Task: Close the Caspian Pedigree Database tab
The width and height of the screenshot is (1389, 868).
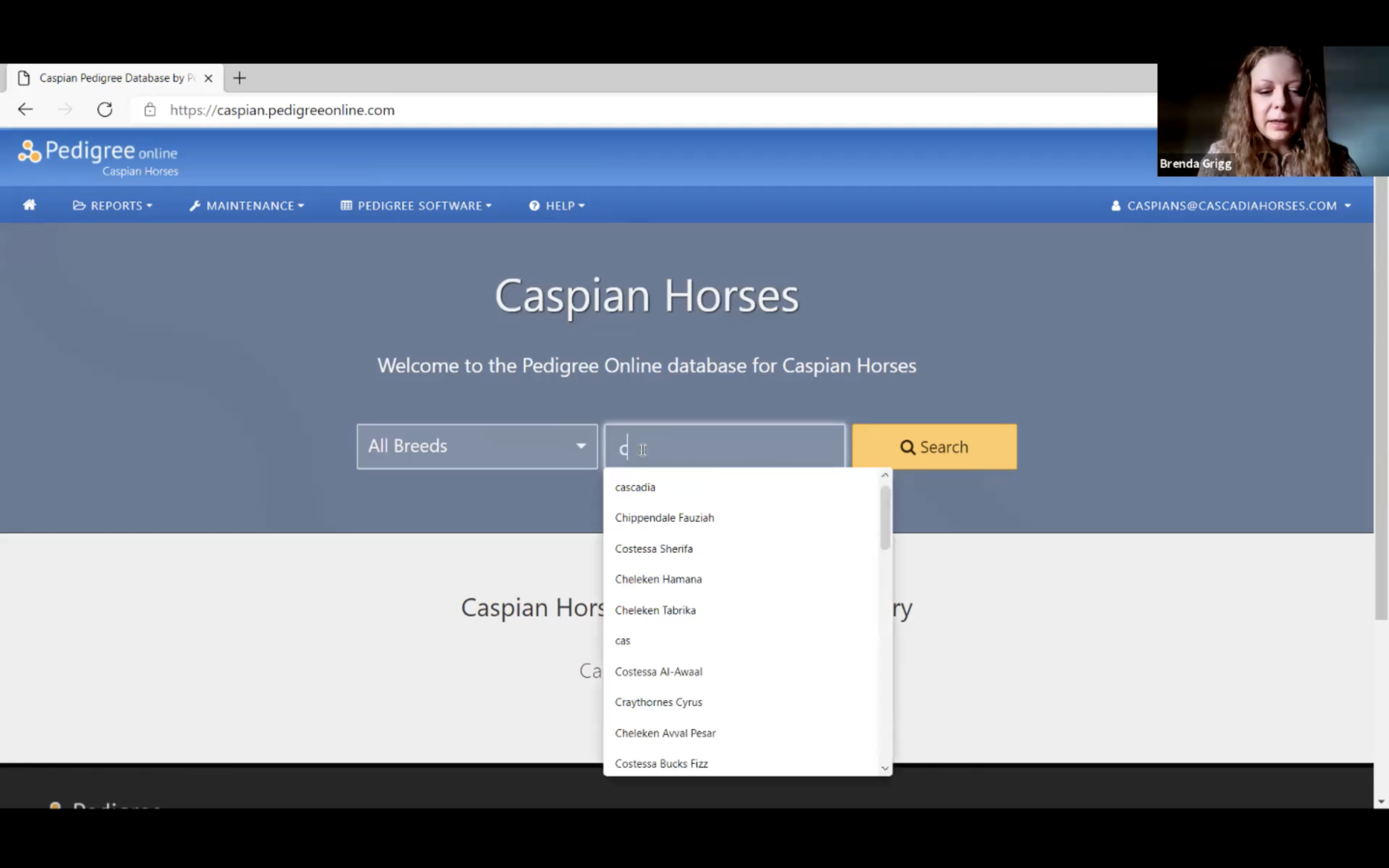Action: pyautogui.click(x=208, y=78)
